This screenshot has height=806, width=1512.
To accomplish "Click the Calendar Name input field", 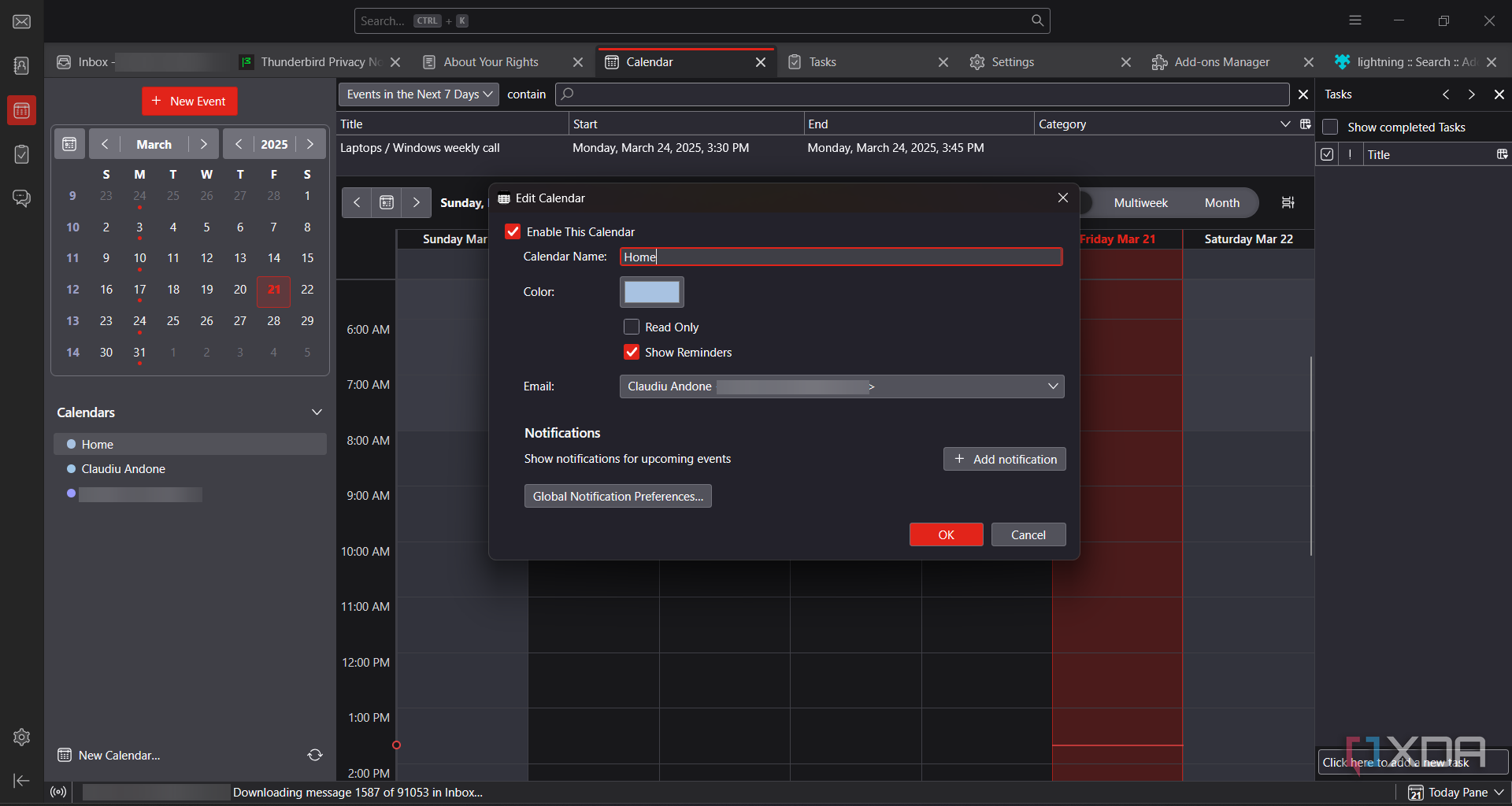I will [841, 257].
